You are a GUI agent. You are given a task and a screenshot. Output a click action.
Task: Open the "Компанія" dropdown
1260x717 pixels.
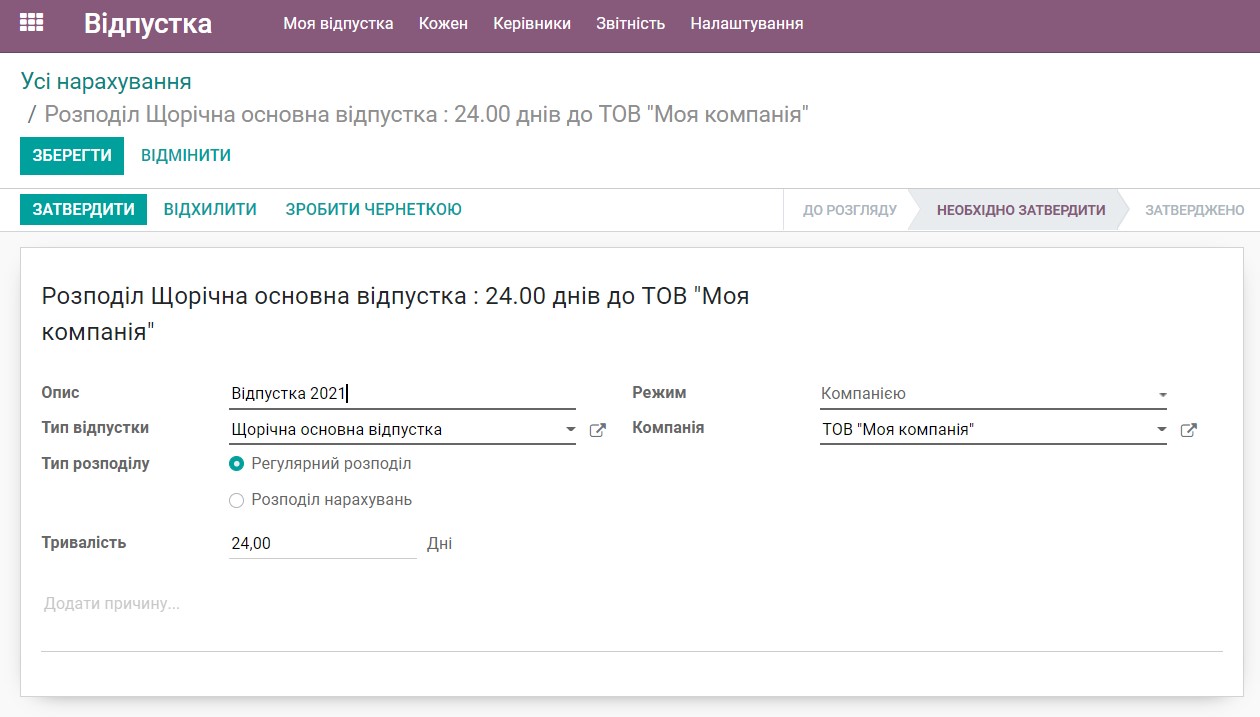pos(1160,429)
